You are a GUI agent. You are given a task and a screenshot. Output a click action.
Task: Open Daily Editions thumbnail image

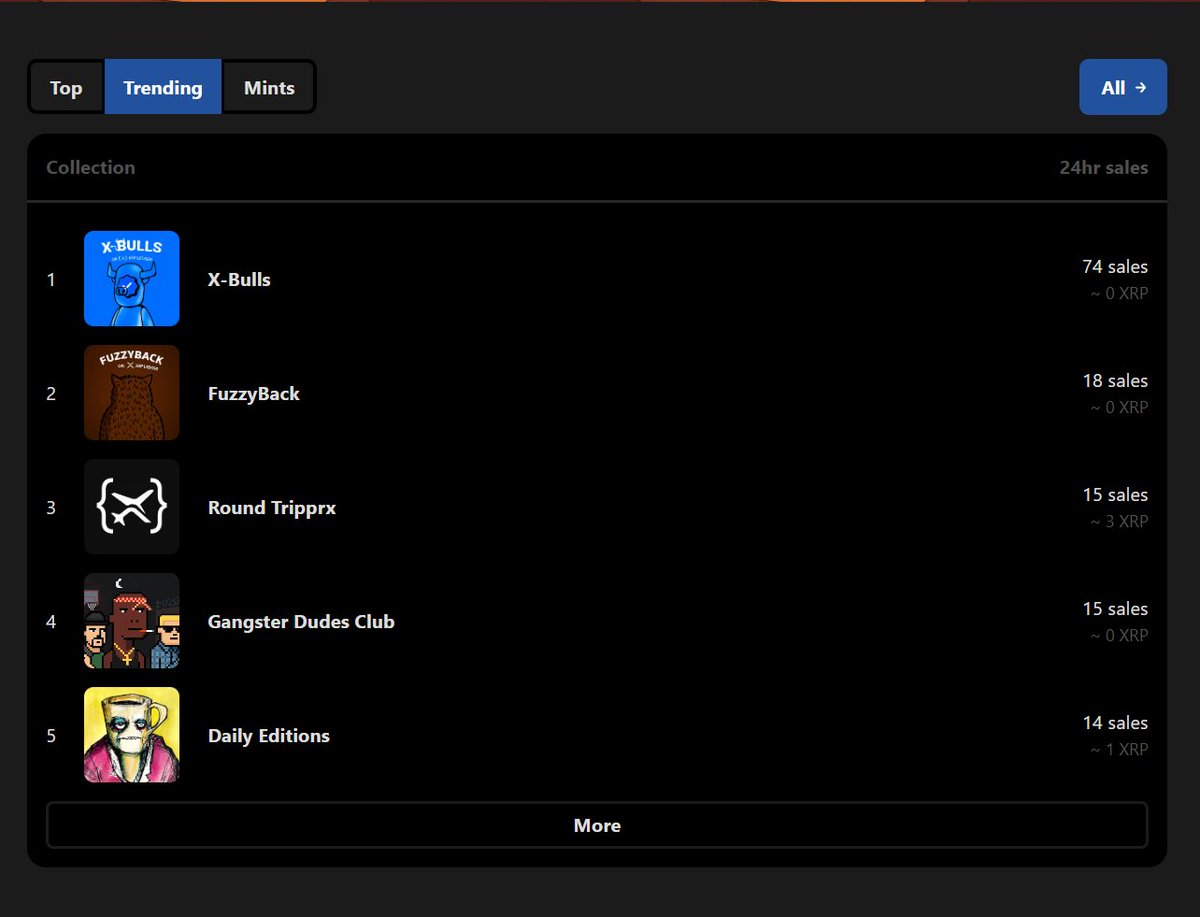click(x=132, y=735)
